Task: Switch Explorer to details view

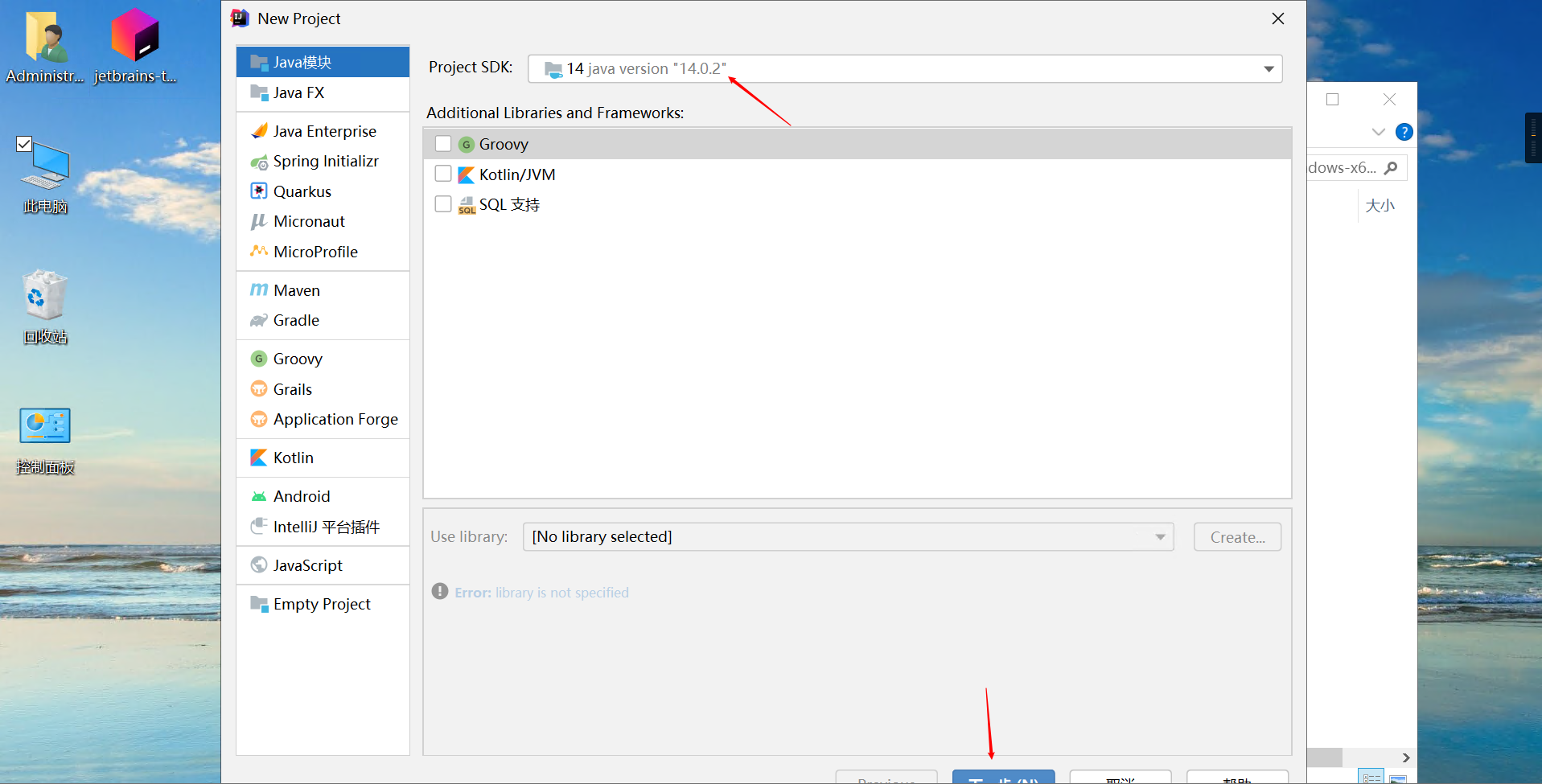Action: [1371, 778]
